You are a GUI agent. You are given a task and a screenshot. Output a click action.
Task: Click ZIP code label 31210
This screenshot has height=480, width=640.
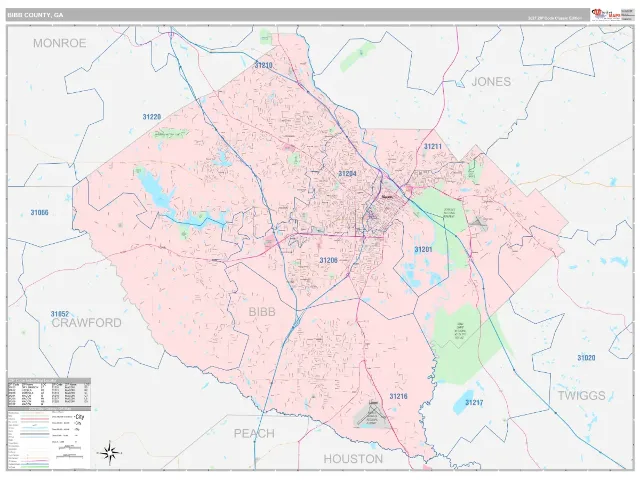(x=263, y=65)
